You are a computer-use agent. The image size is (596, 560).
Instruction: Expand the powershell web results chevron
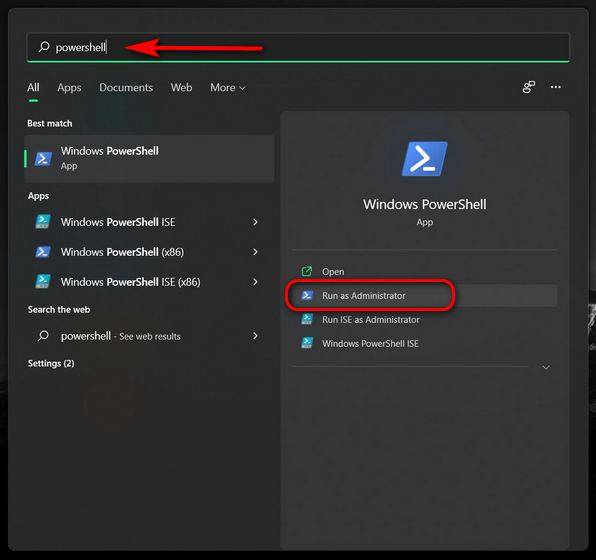(255, 336)
